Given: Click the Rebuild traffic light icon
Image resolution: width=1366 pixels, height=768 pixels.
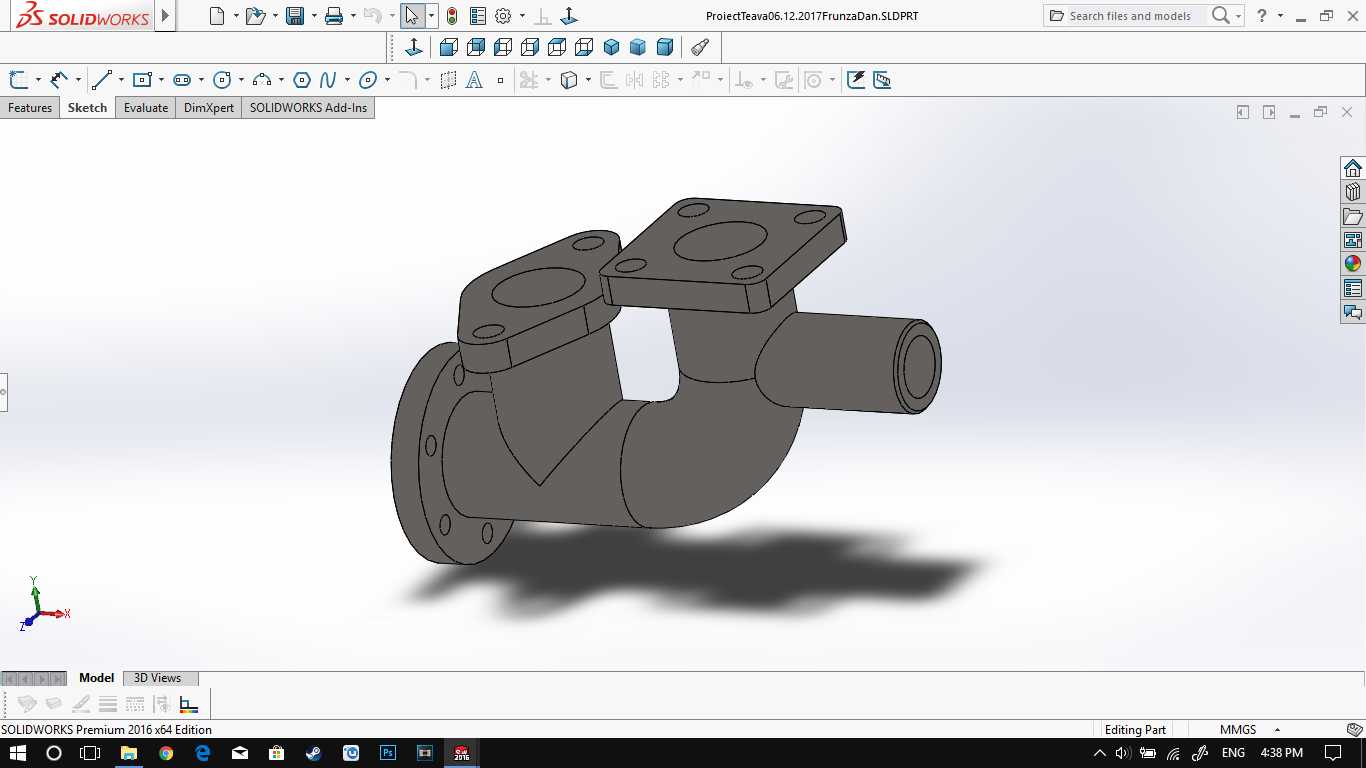Looking at the screenshot, I should [452, 16].
